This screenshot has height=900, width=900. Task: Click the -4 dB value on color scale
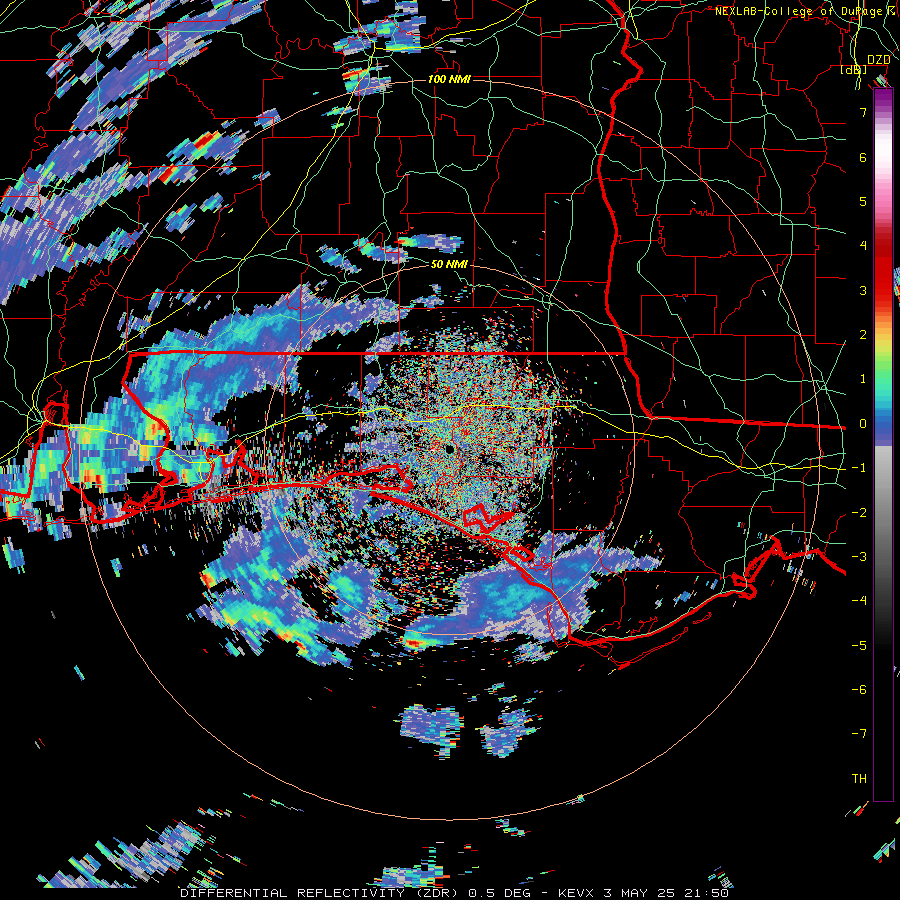point(859,601)
